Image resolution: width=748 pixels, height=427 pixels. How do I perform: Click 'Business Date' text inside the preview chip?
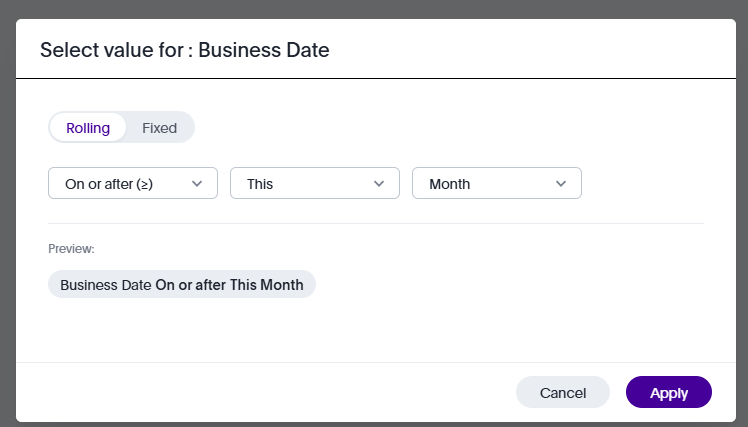106,285
